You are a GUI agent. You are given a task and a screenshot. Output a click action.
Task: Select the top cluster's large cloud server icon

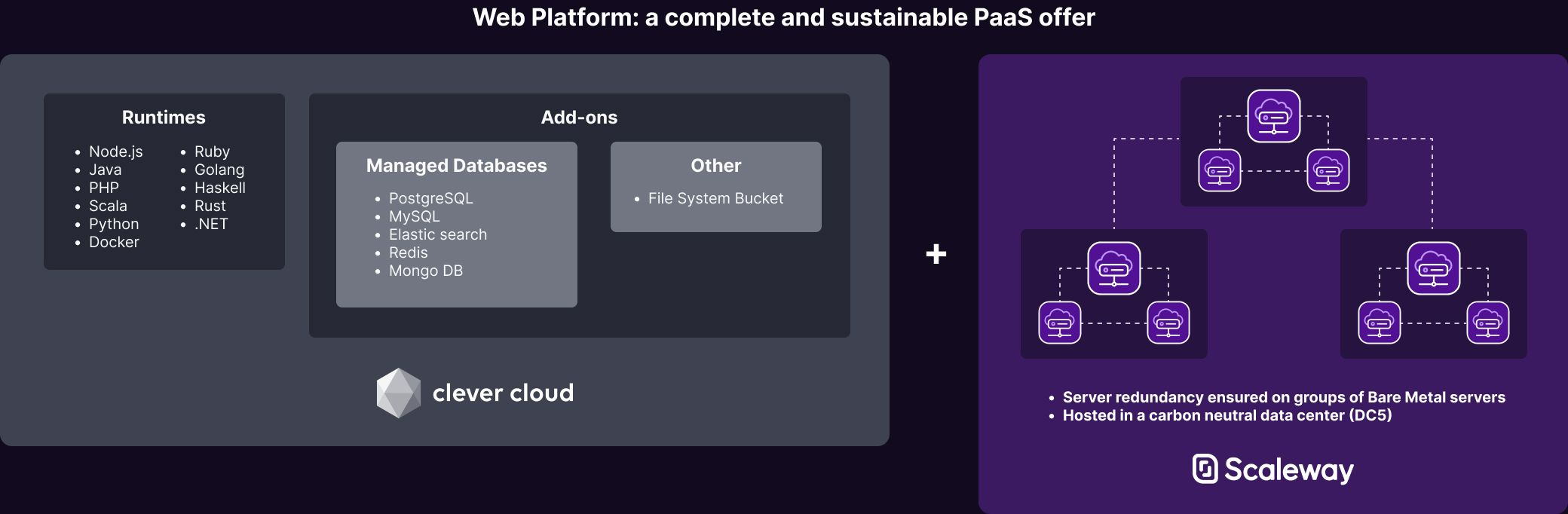(x=1274, y=116)
